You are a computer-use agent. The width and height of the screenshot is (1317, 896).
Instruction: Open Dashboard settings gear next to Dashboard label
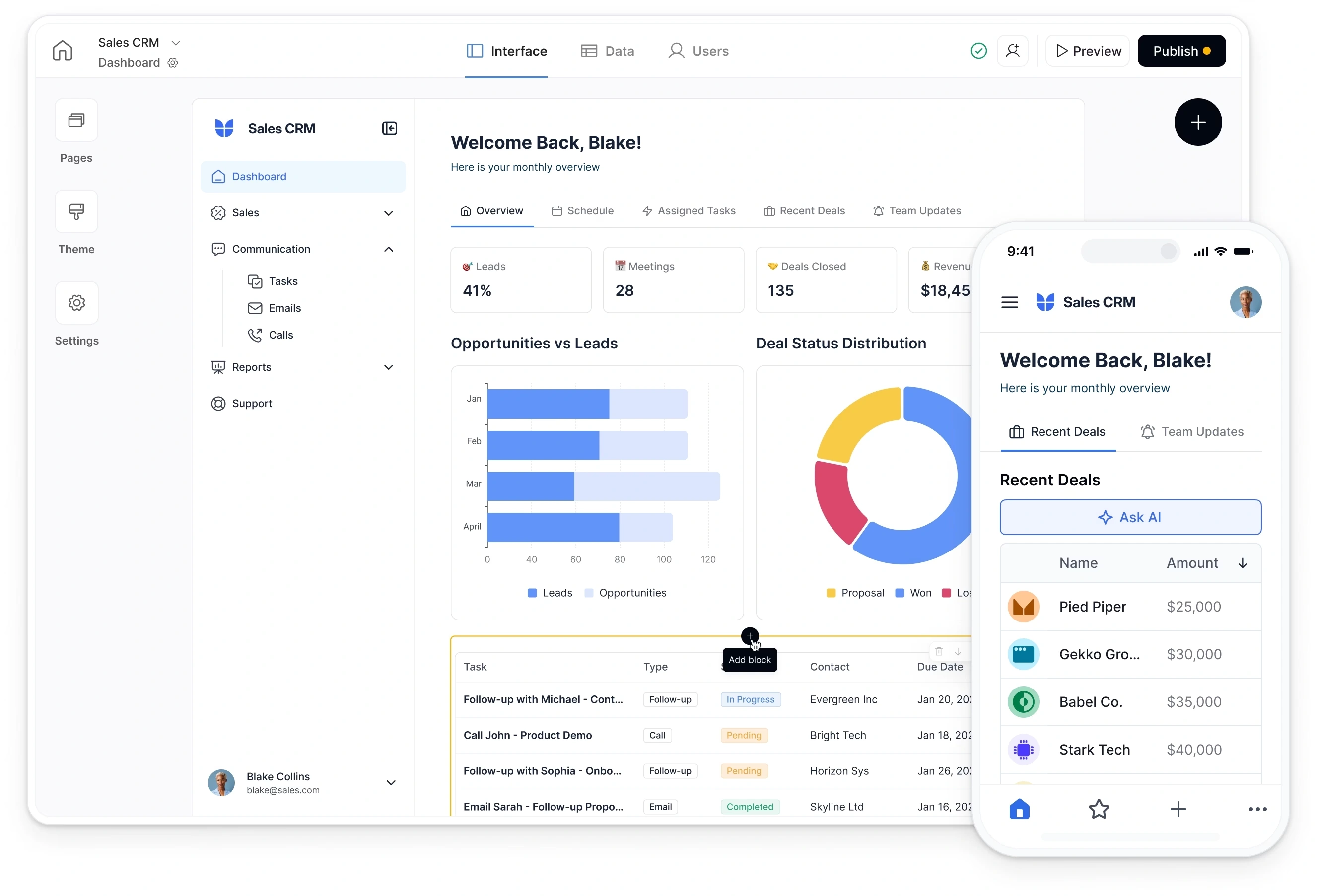(x=173, y=63)
